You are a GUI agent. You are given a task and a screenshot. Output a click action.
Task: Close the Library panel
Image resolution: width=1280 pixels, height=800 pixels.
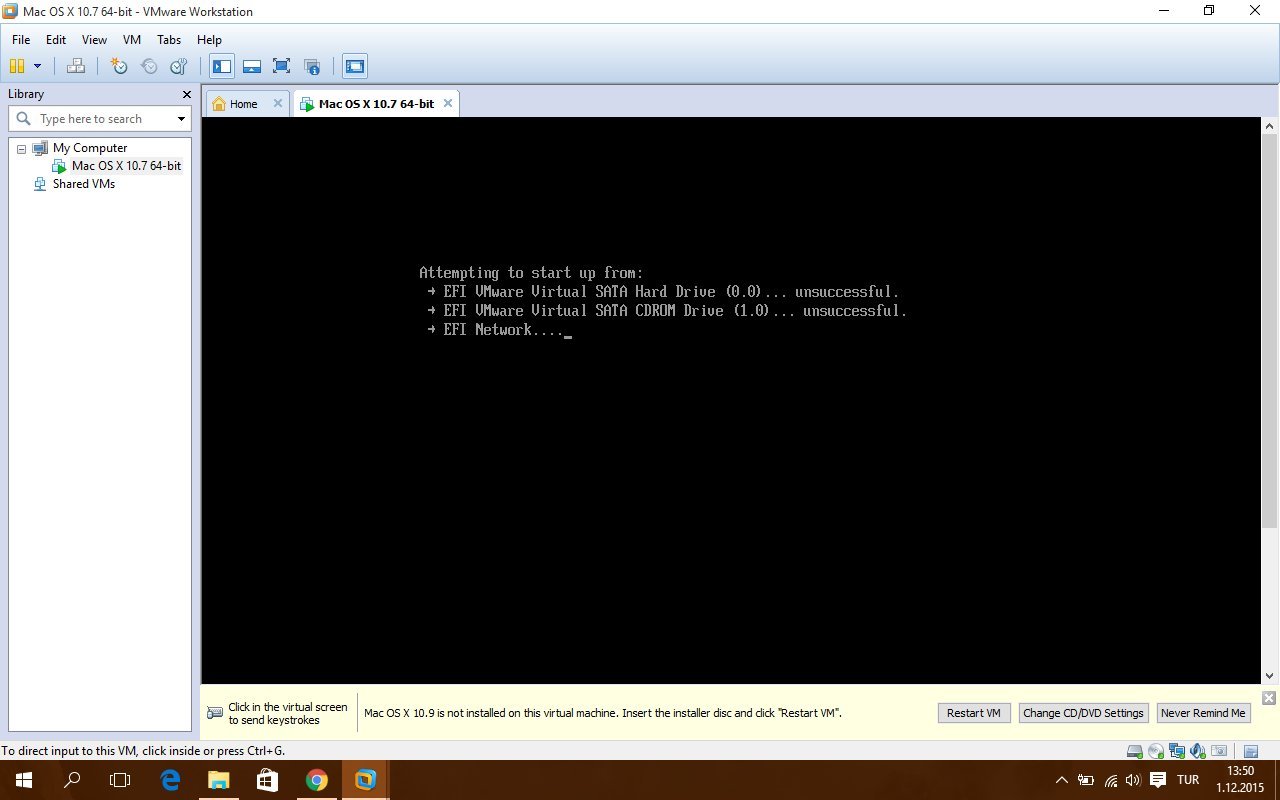point(186,94)
